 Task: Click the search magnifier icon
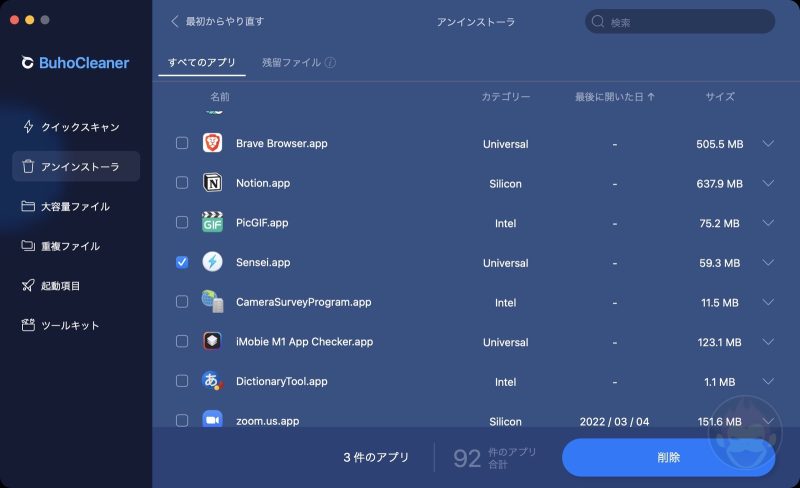[x=597, y=22]
